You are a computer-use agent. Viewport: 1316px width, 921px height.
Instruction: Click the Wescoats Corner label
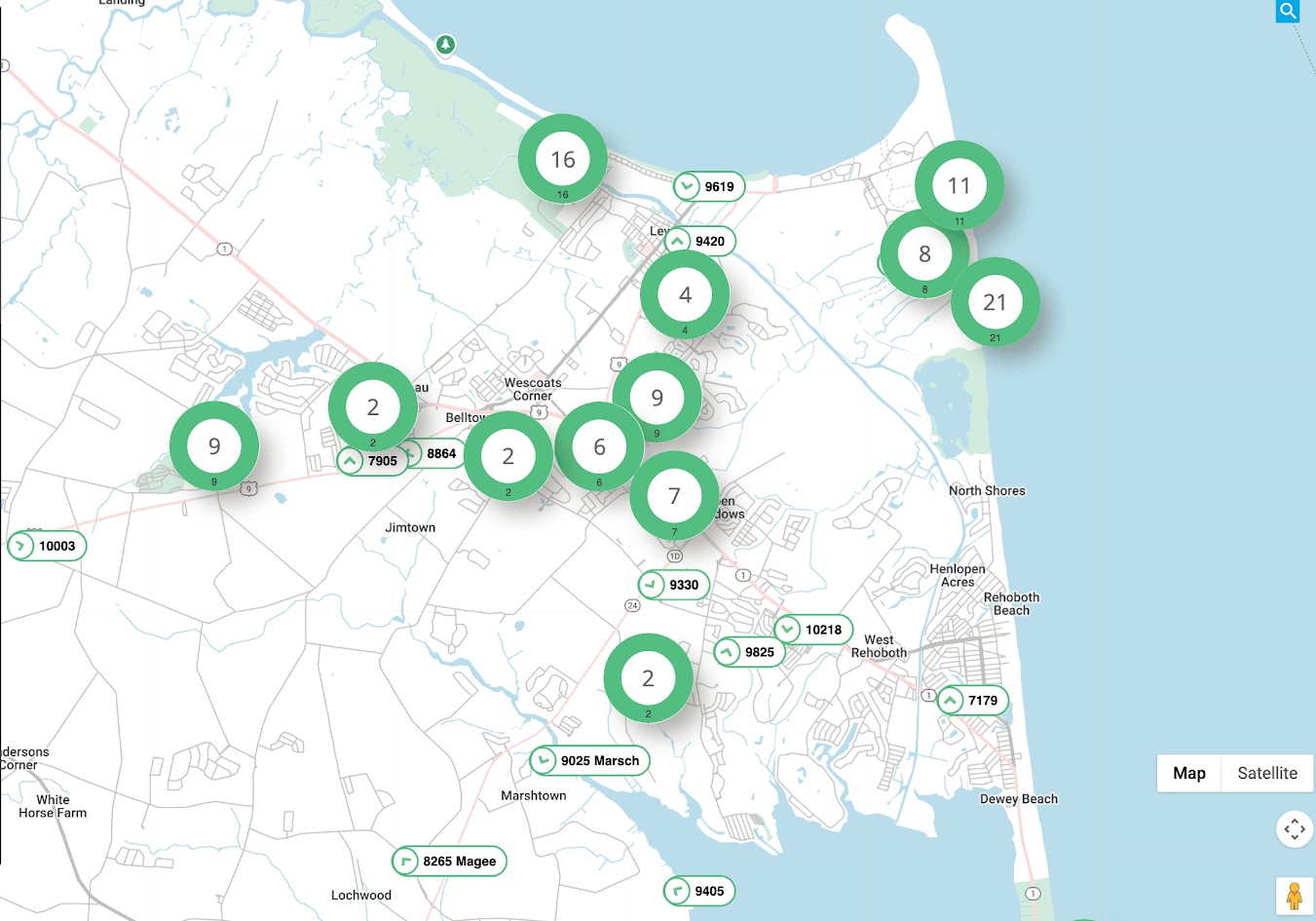pos(533,389)
